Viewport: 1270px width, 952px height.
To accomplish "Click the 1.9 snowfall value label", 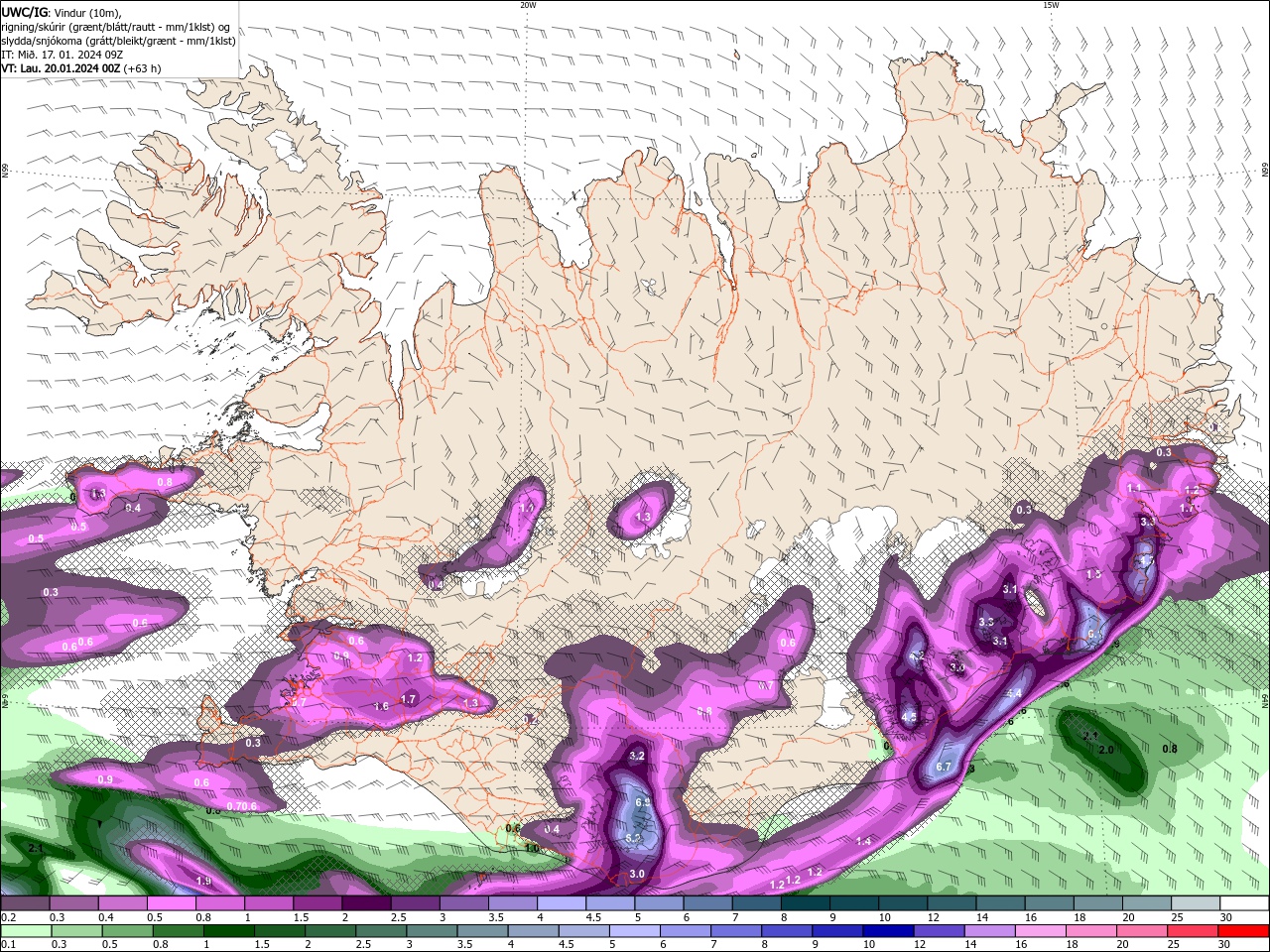I will pos(203,881).
